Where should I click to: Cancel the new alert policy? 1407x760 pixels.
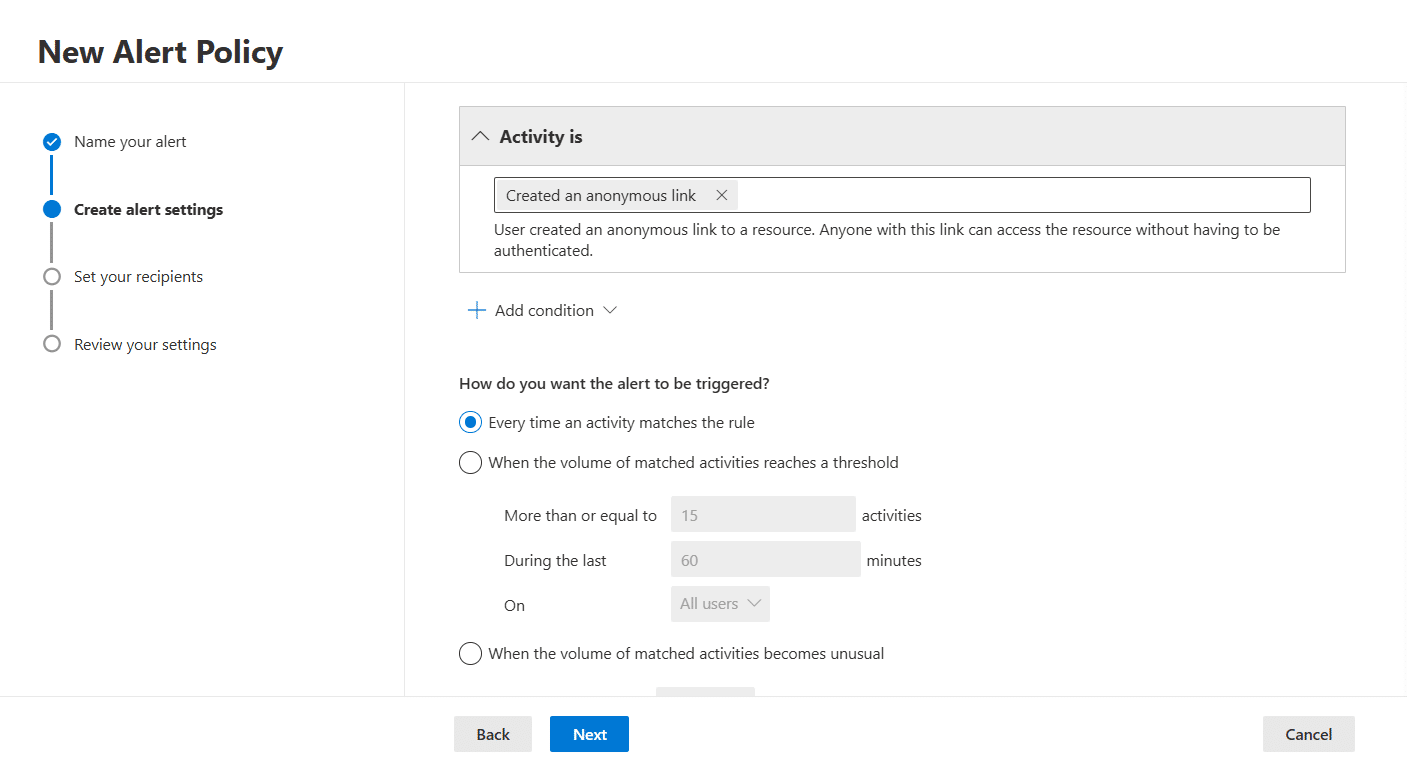click(1308, 734)
